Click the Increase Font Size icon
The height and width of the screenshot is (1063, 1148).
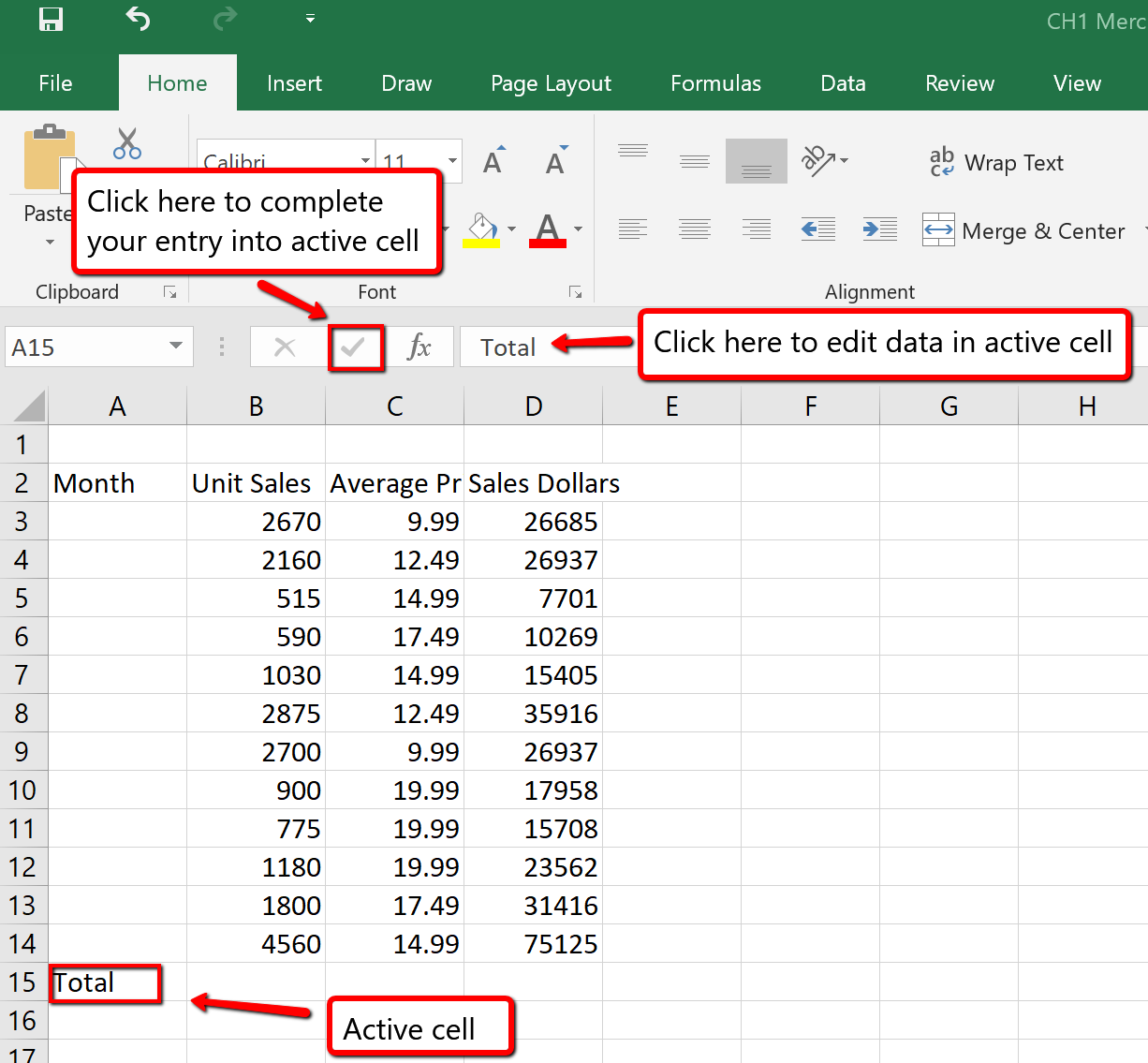(x=493, y=159)
